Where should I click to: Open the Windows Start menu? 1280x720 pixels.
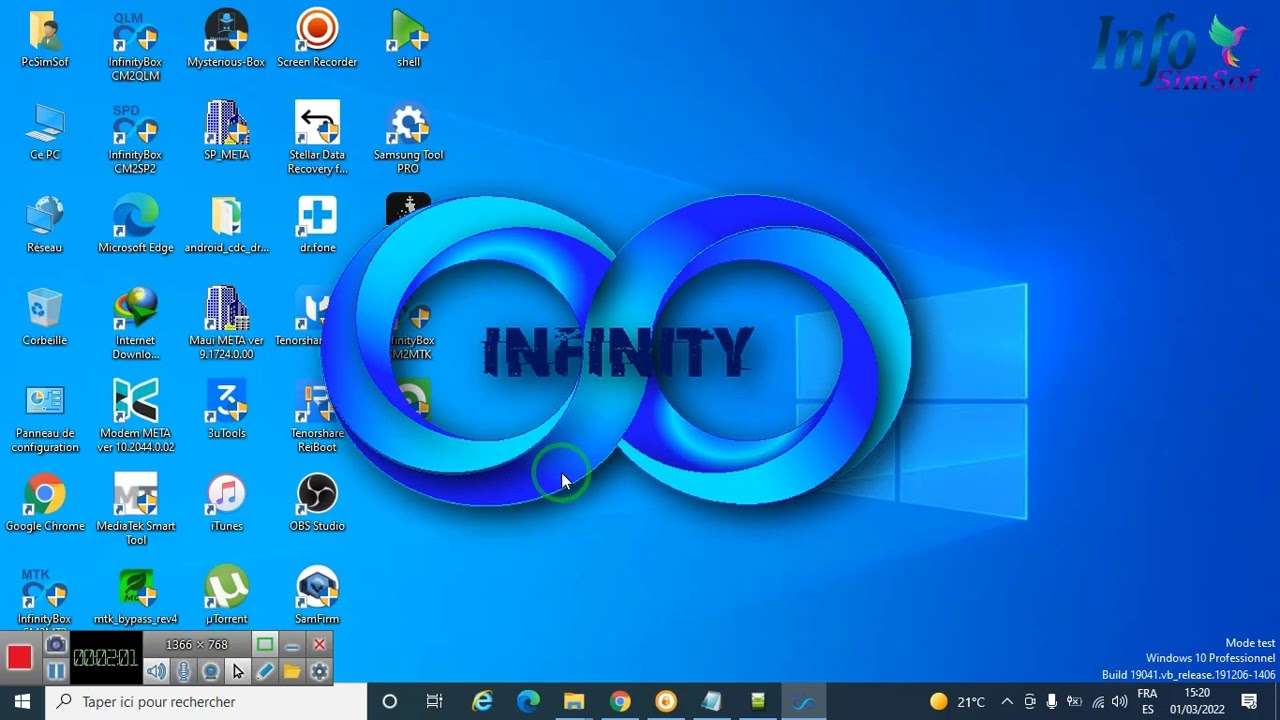[x=22, y=702]
